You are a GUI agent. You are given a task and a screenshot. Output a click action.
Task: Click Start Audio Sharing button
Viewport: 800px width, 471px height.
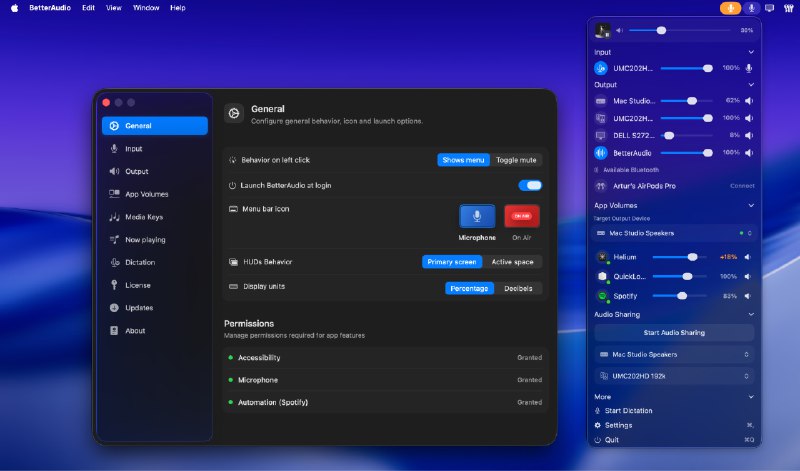[x=674, y=333]
